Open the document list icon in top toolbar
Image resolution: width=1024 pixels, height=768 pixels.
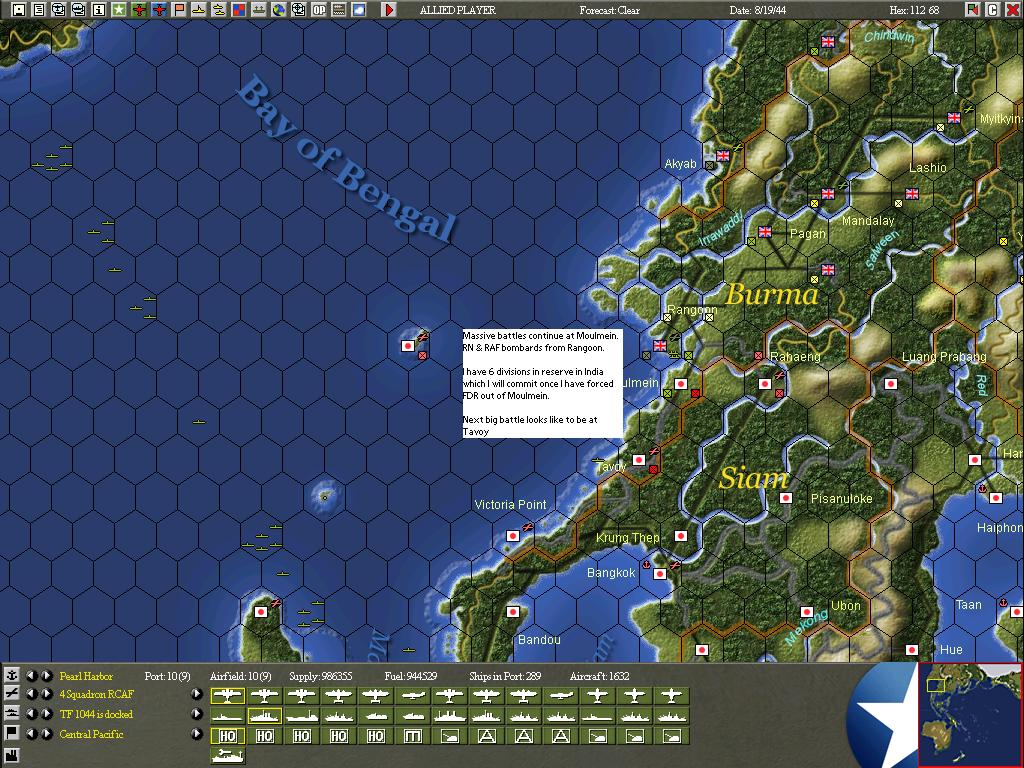pos(39,9)
